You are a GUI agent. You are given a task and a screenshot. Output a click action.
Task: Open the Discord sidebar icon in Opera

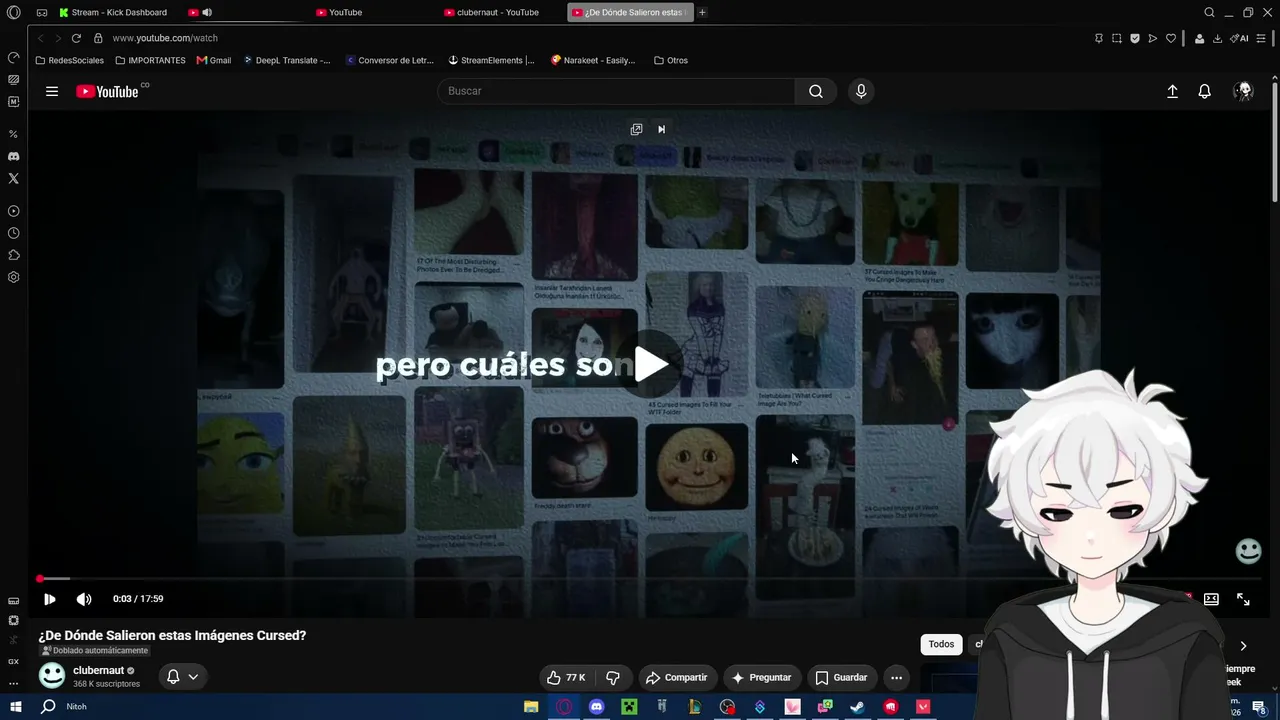click(x=13, y=156)
